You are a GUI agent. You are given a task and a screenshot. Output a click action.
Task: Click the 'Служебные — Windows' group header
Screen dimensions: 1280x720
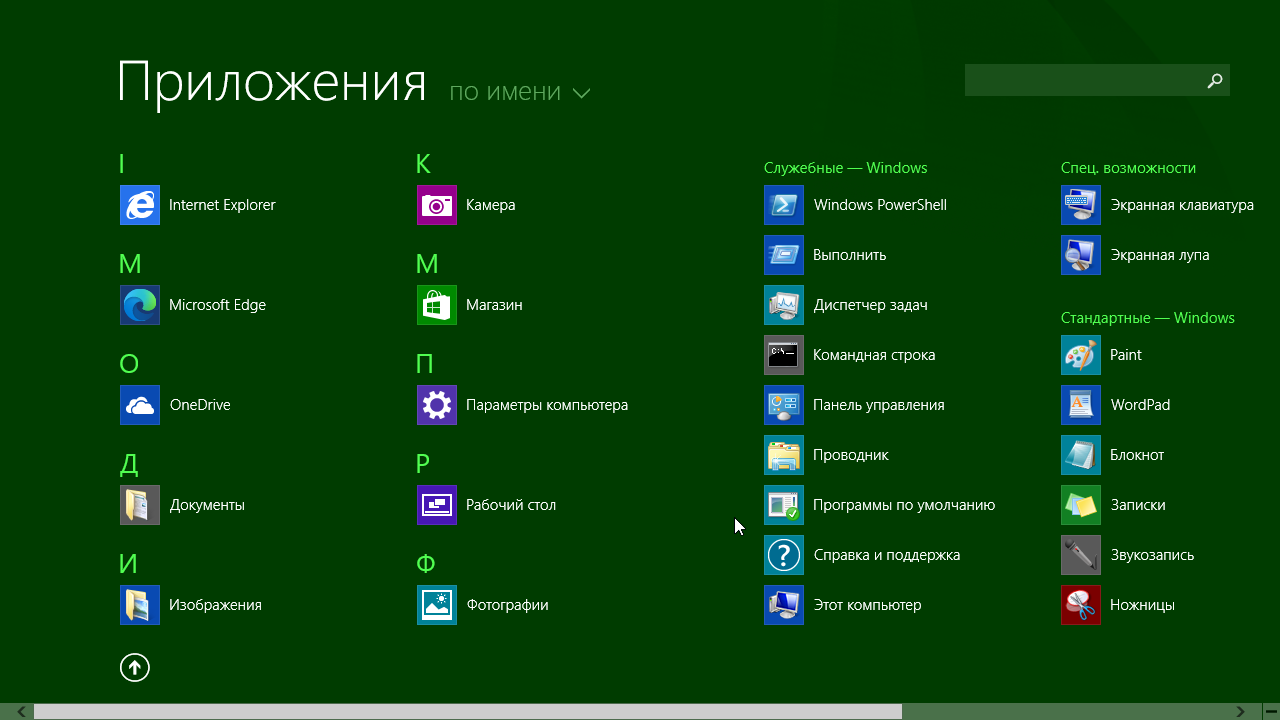click(x=845, y=168)
